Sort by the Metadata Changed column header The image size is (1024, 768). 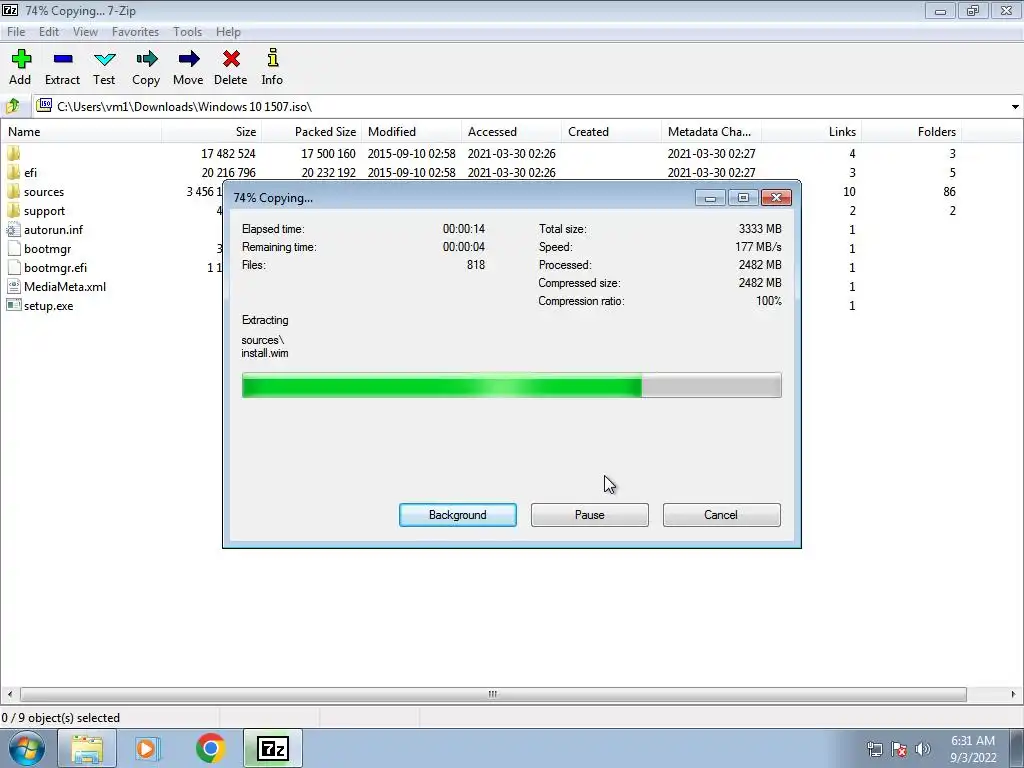pyautogui.click(x=711, y=131)
